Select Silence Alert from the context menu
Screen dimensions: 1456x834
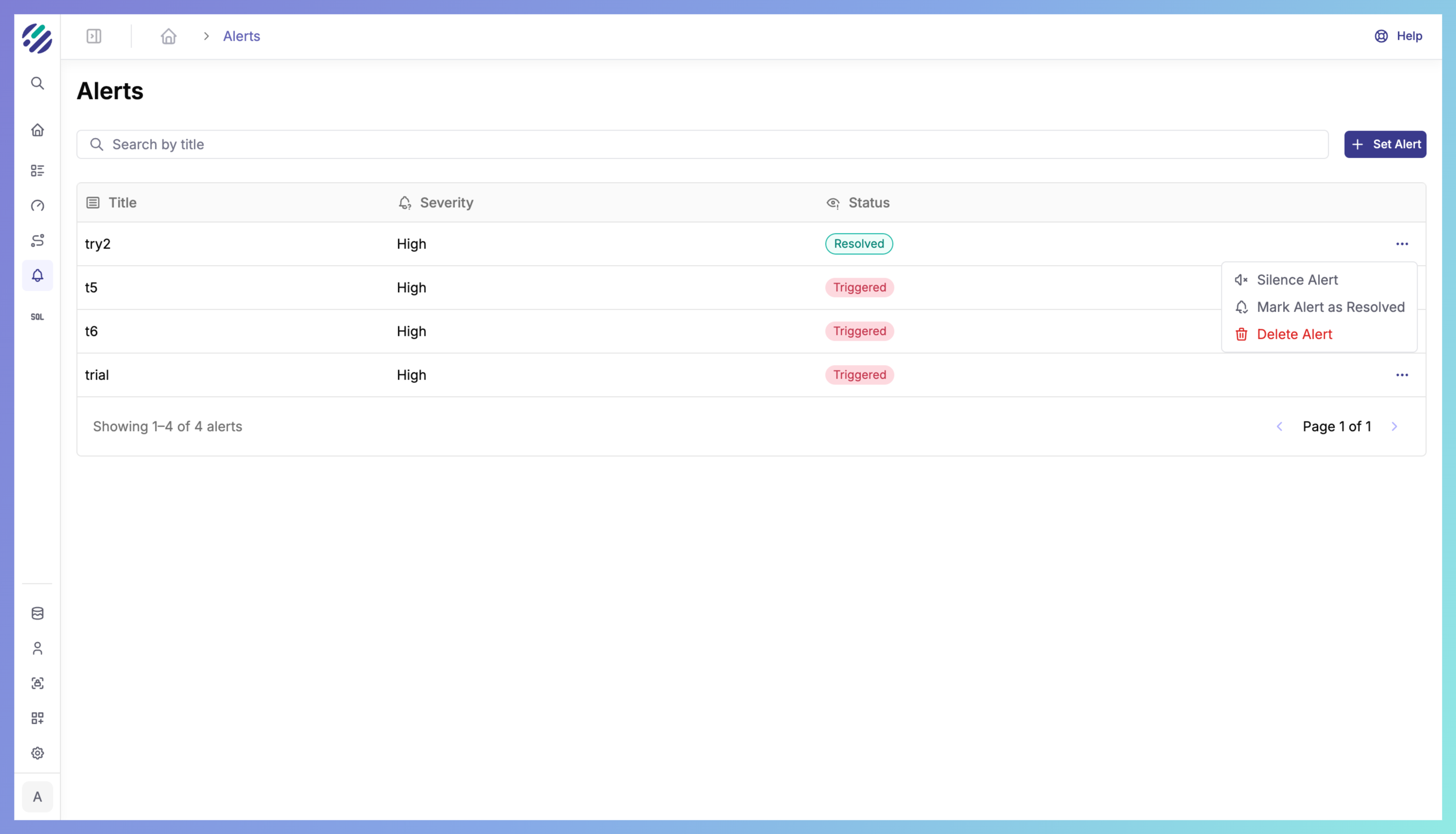pos(1297,280)
